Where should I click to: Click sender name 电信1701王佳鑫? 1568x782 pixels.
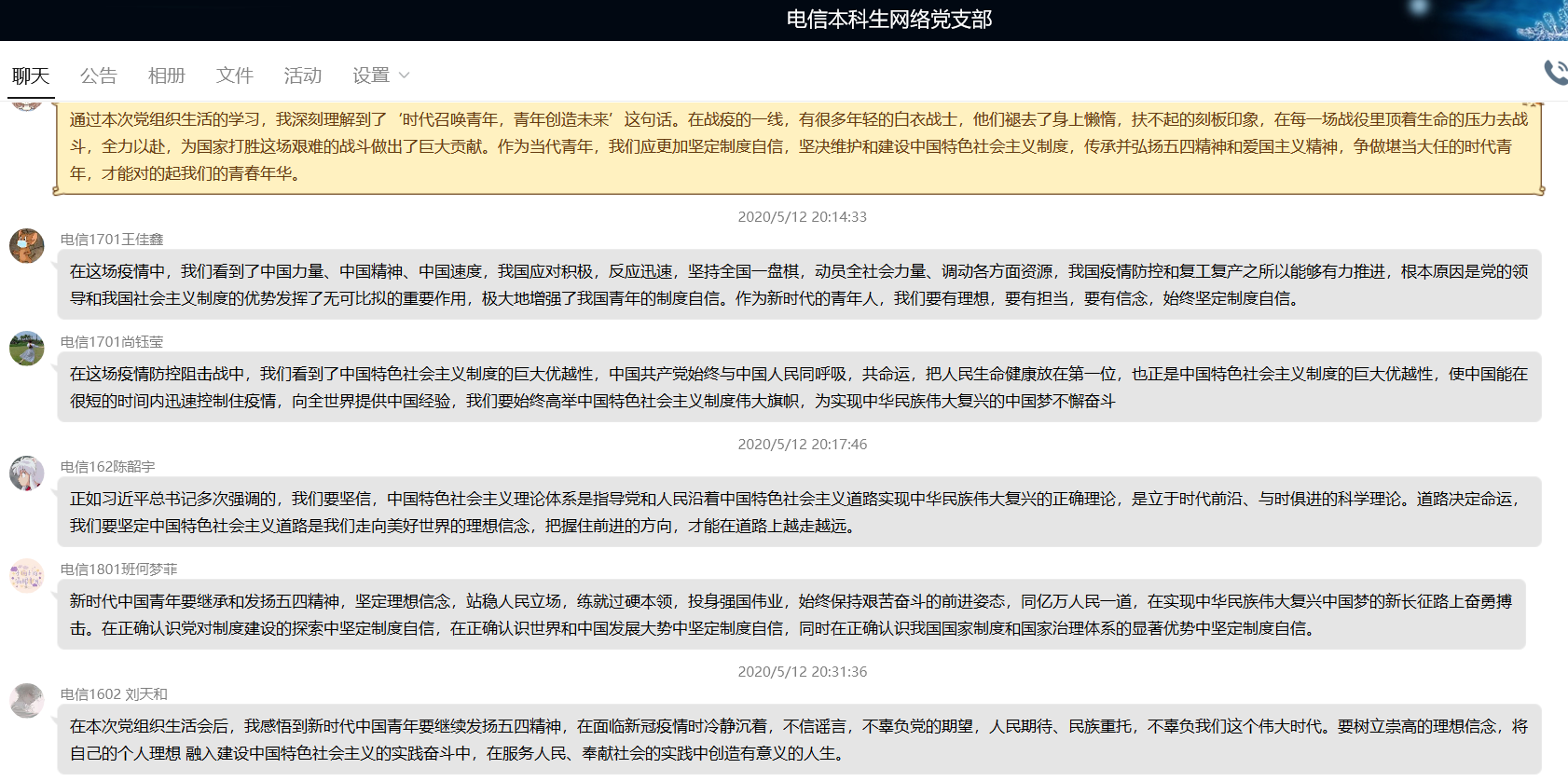point(112,240)
